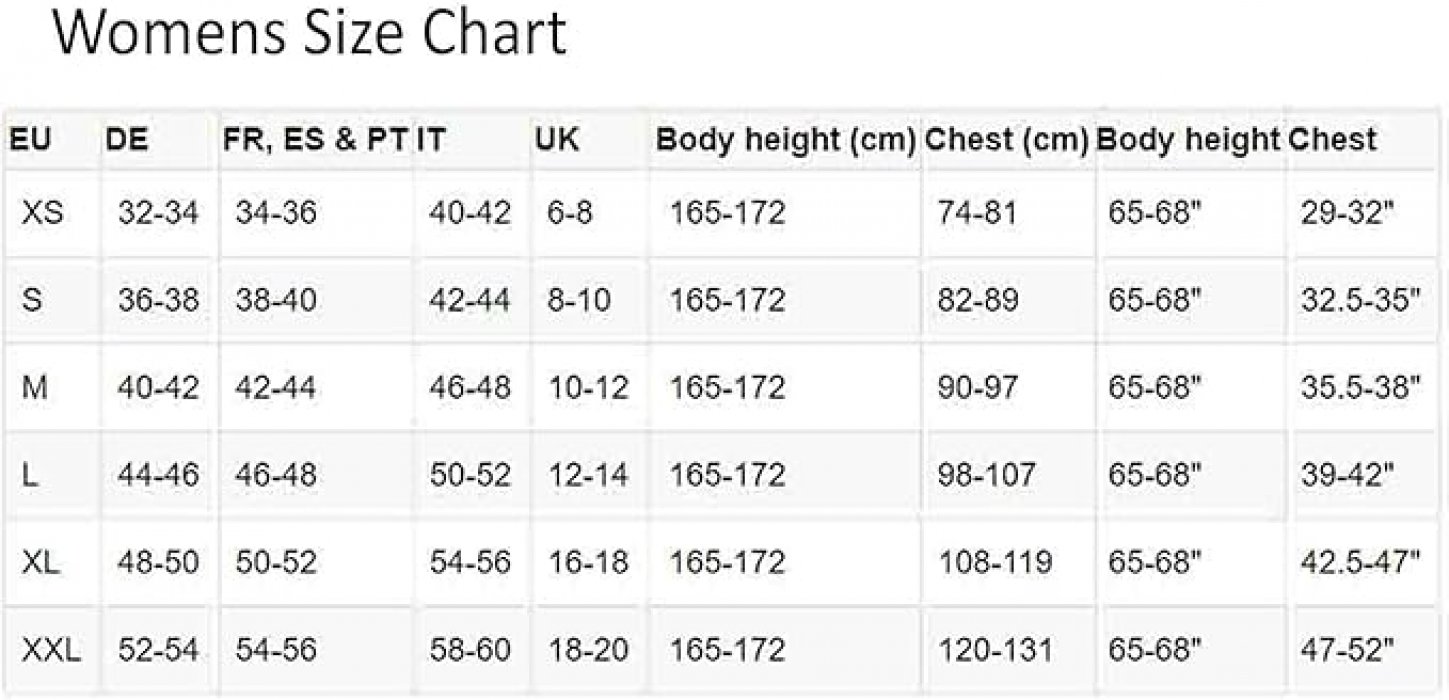This screenshot has width=1449, height=700.
Task: Click the Chest (cm) column header
Action: tap(1007, 139)
